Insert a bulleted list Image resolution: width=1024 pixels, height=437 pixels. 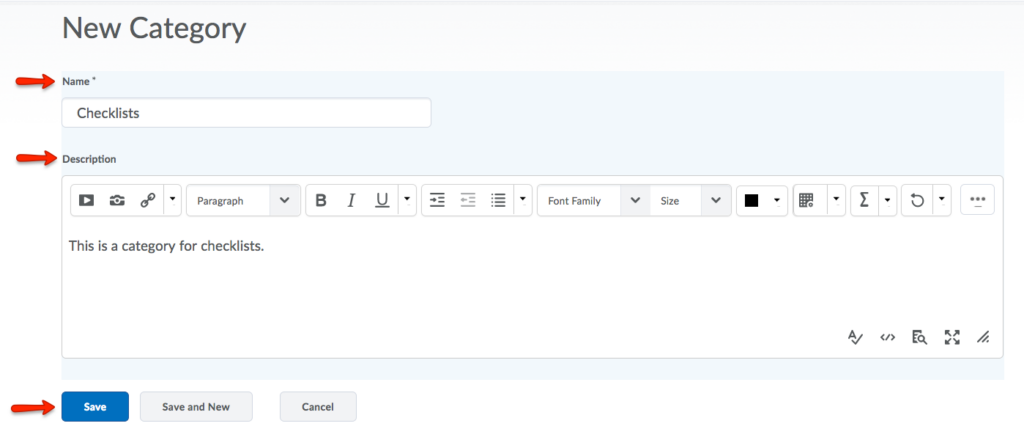click(x=498, y=201)
